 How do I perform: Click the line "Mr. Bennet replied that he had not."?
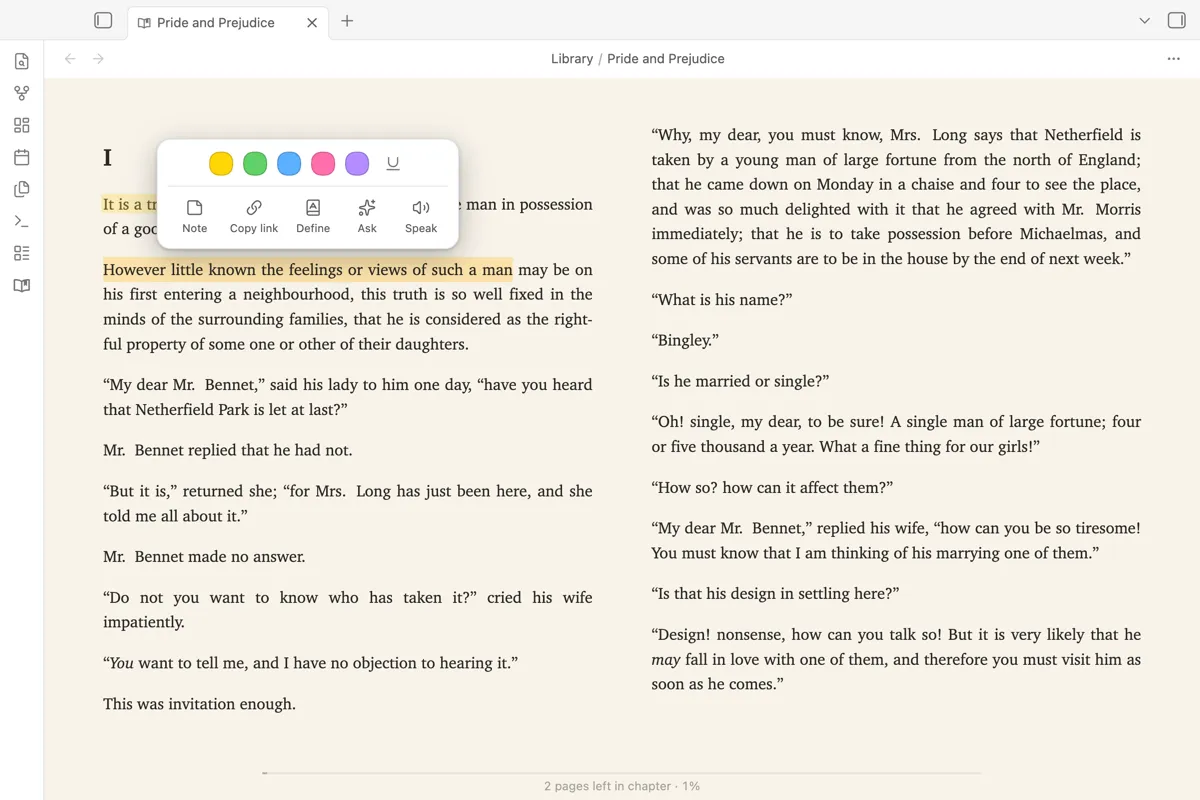[228, 450]
